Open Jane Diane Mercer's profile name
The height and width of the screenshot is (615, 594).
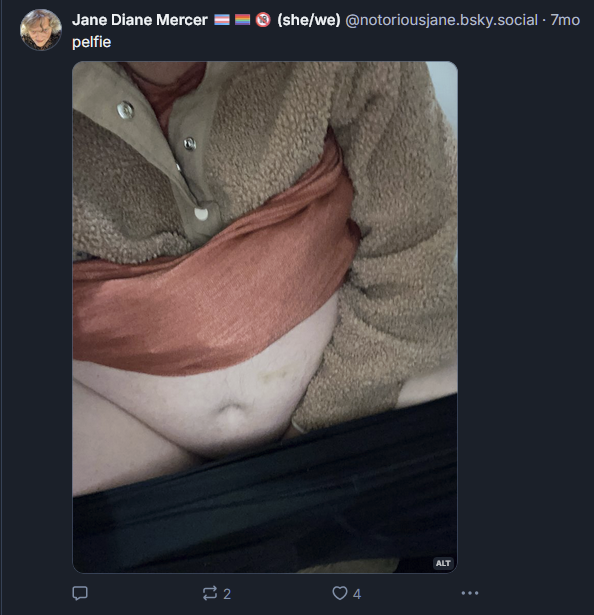(x=140, y=20)
